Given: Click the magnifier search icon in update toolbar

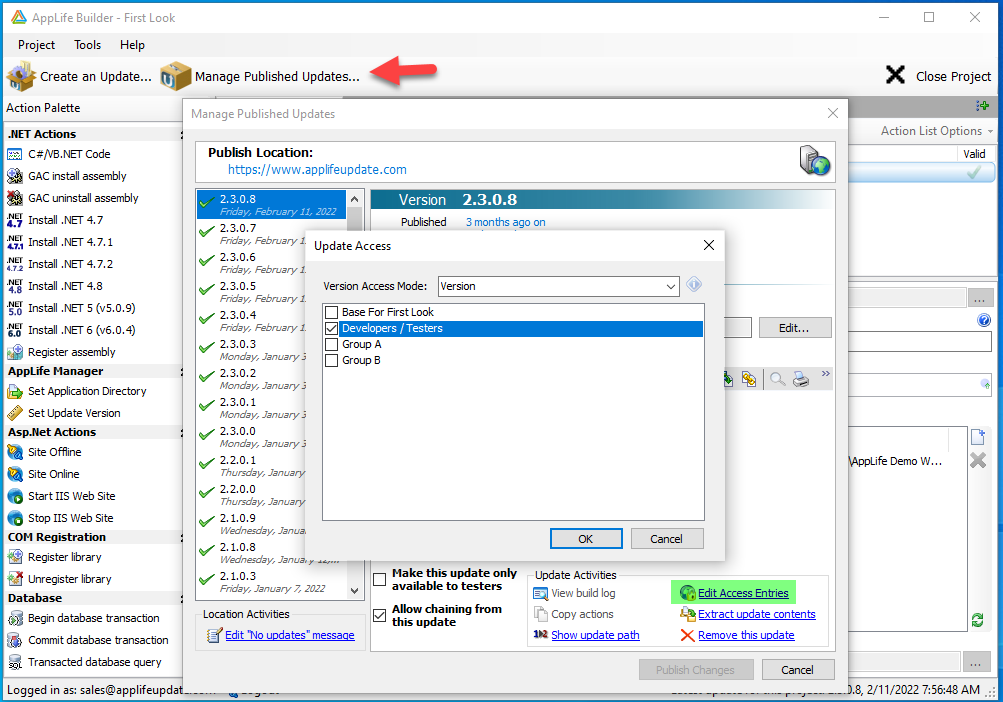Looking at the screenshot, I should click(x=777, y=379).
